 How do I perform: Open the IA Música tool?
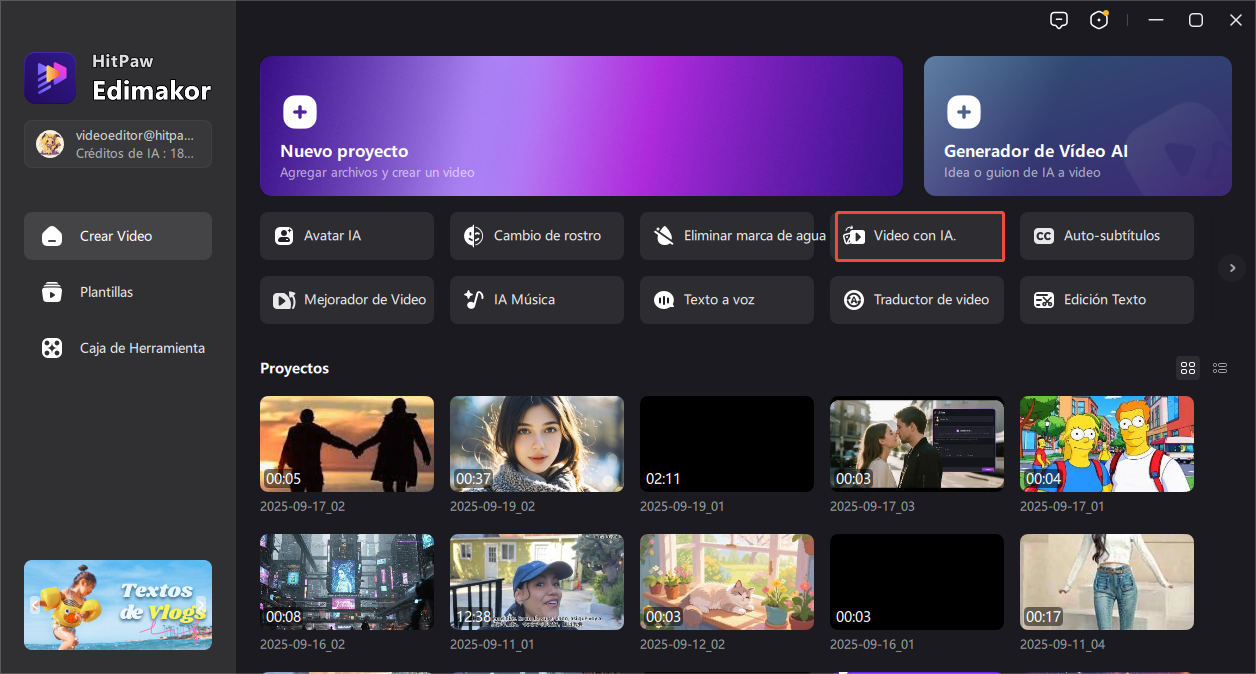pos(536,300)
